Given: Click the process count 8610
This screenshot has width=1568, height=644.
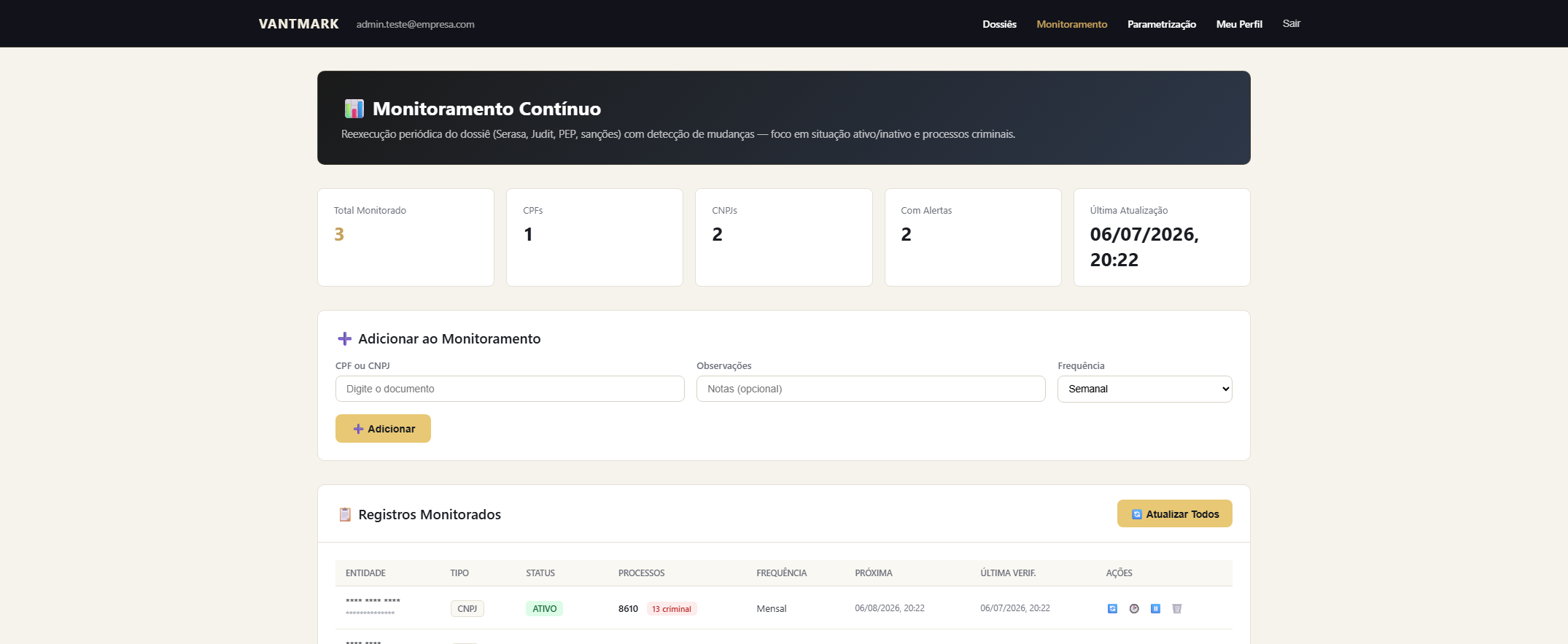Looking at the screenshot, I should coord(628,608).
